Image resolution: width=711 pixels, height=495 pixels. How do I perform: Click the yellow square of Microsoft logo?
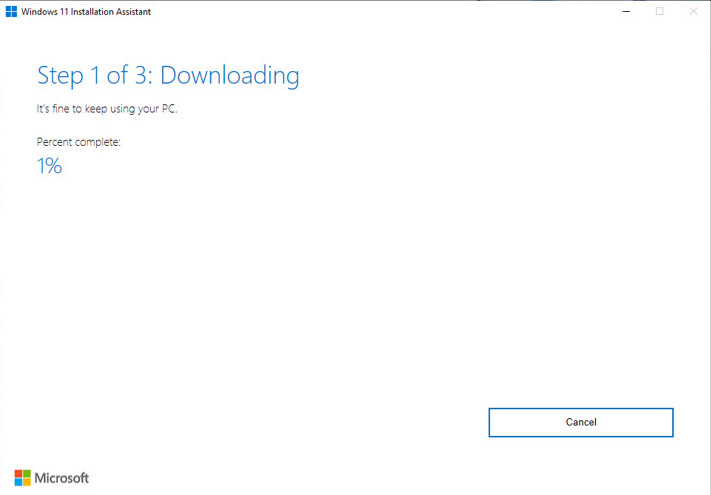coord(26,481)
